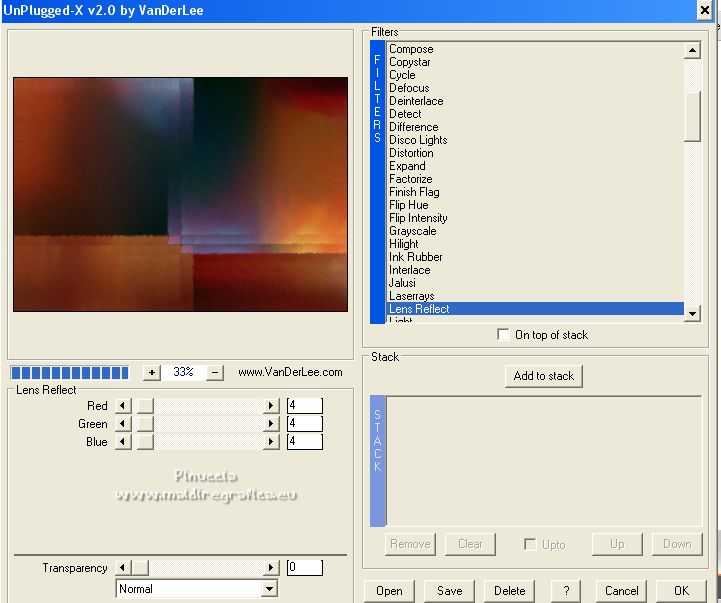Focus the Blue value field

(x=304, y=442)
